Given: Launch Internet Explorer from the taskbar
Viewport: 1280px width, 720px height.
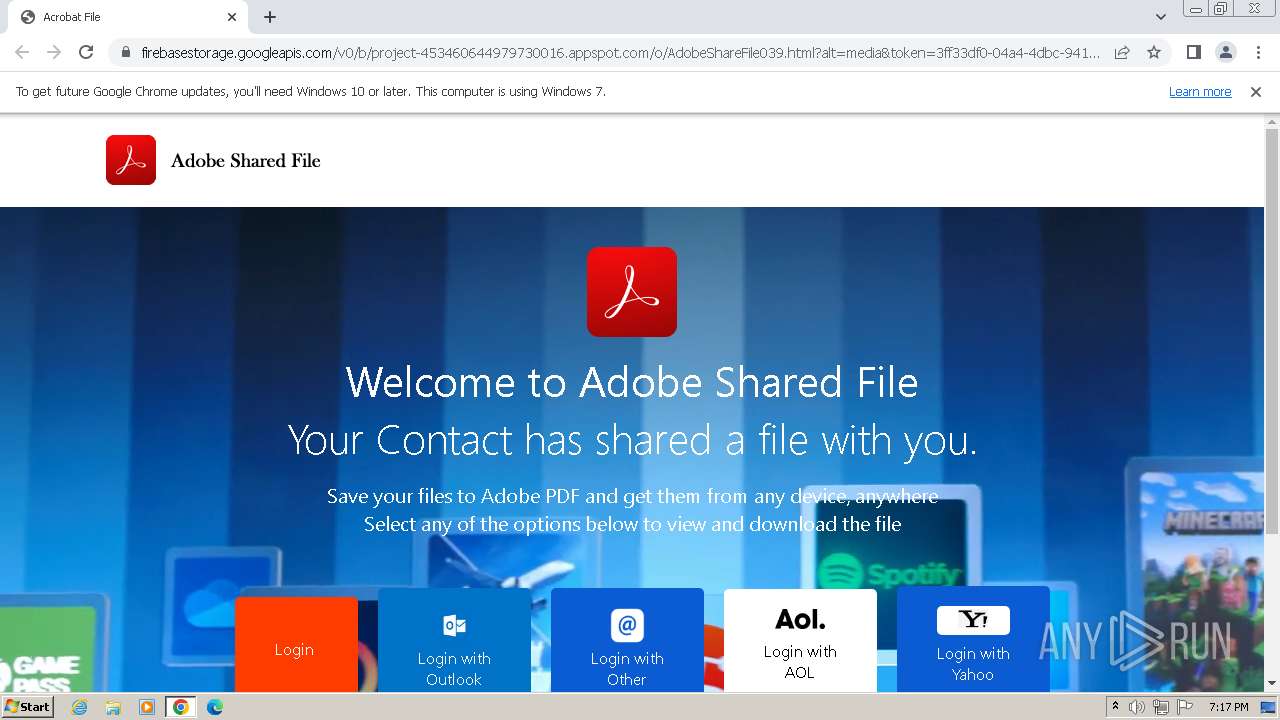Looking at the screenshot, I should (80, 707).
